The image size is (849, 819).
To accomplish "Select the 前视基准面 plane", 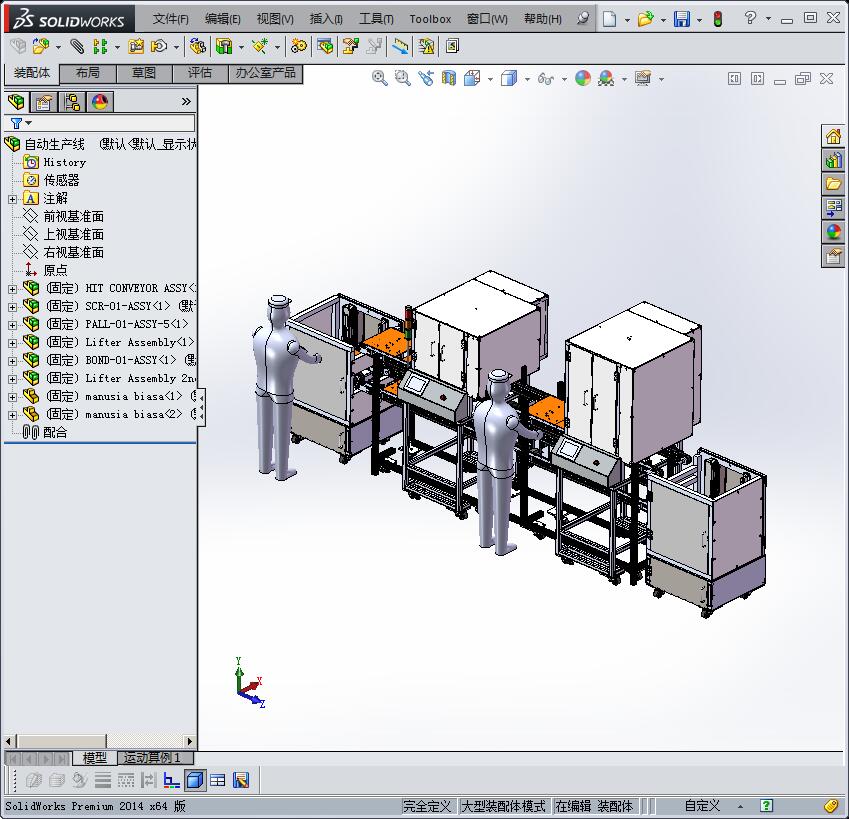I will (64, 217).
